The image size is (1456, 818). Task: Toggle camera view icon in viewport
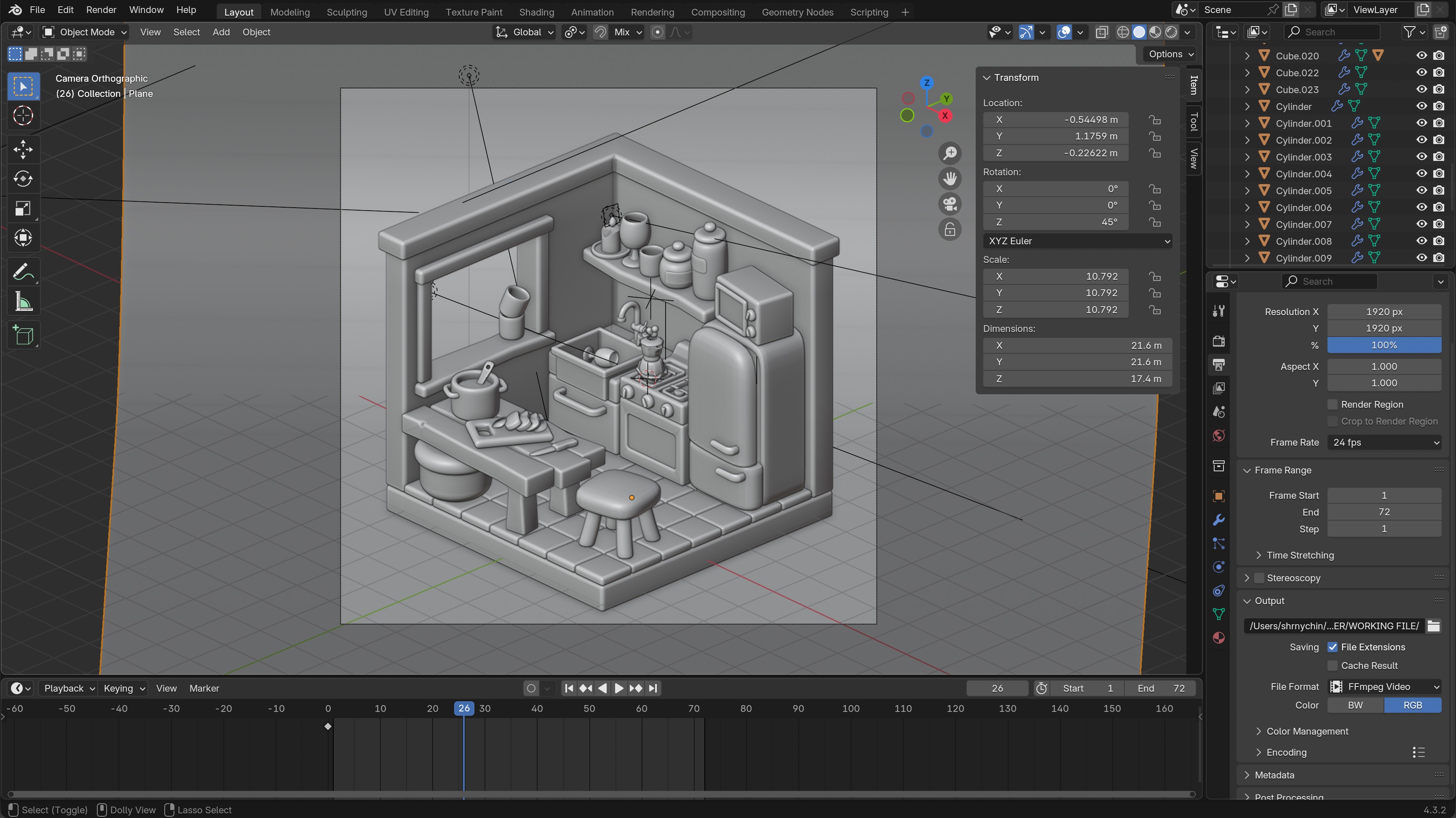click(x=950, y=204)
